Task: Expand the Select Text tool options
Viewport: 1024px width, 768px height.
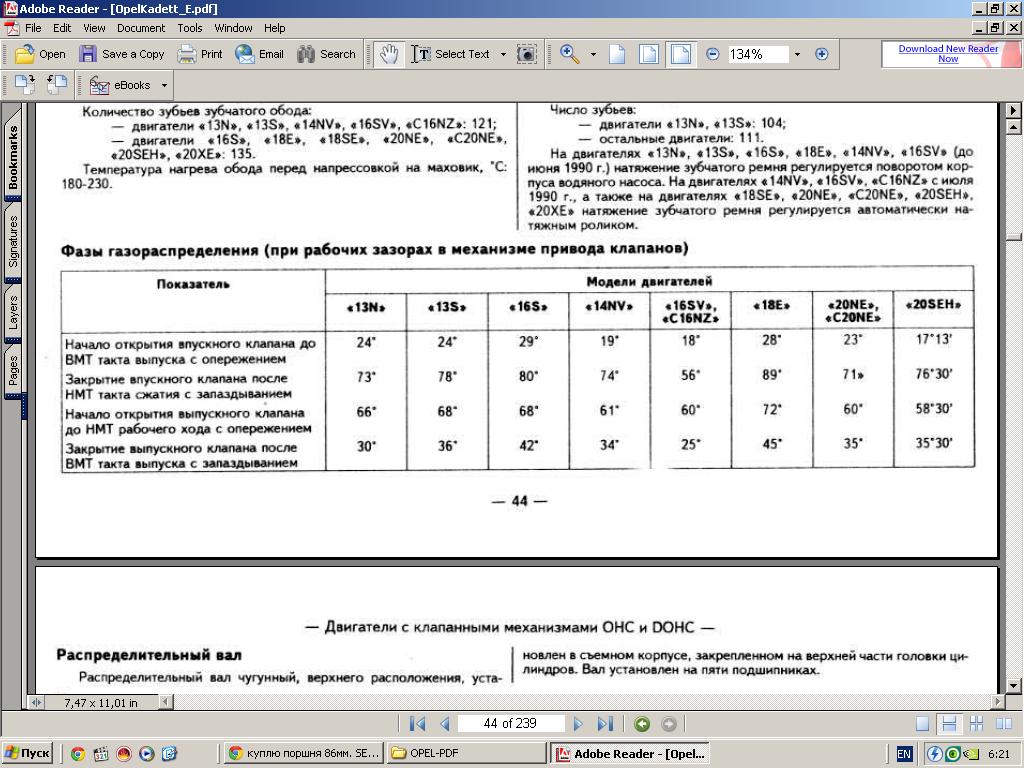Action: coord(503,54)
